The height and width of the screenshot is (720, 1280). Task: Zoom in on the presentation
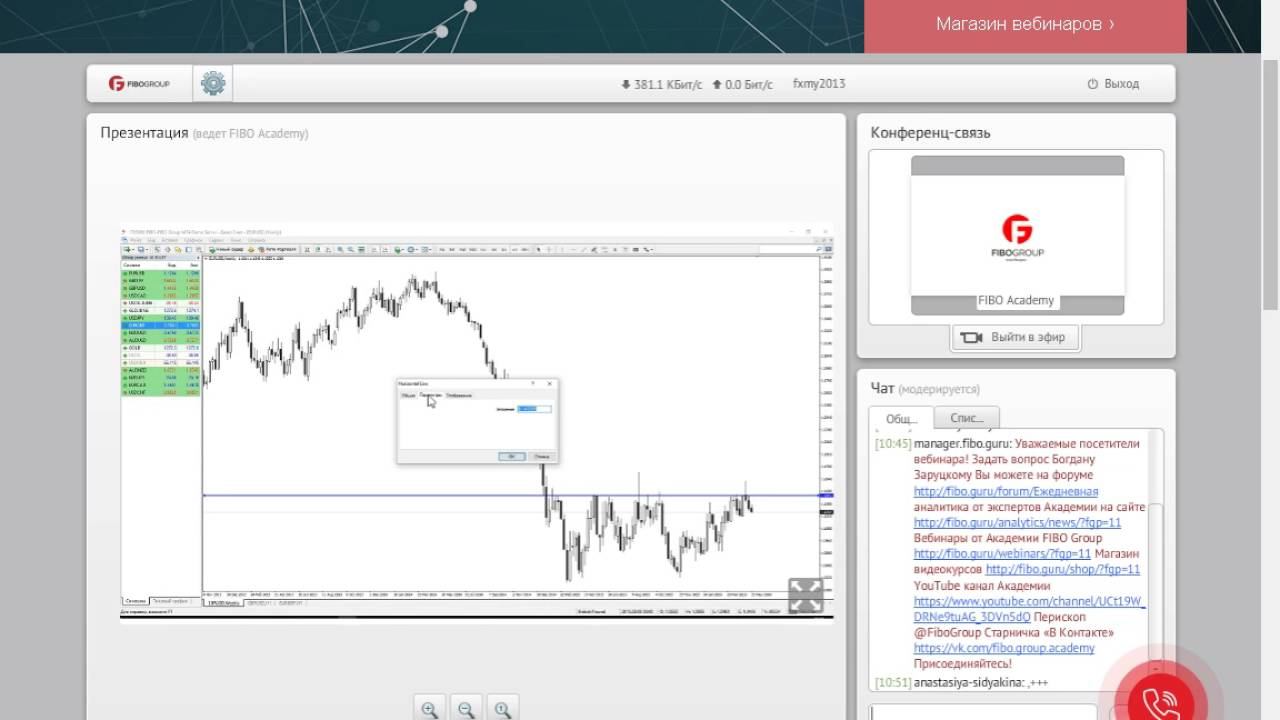click(429, 710)
